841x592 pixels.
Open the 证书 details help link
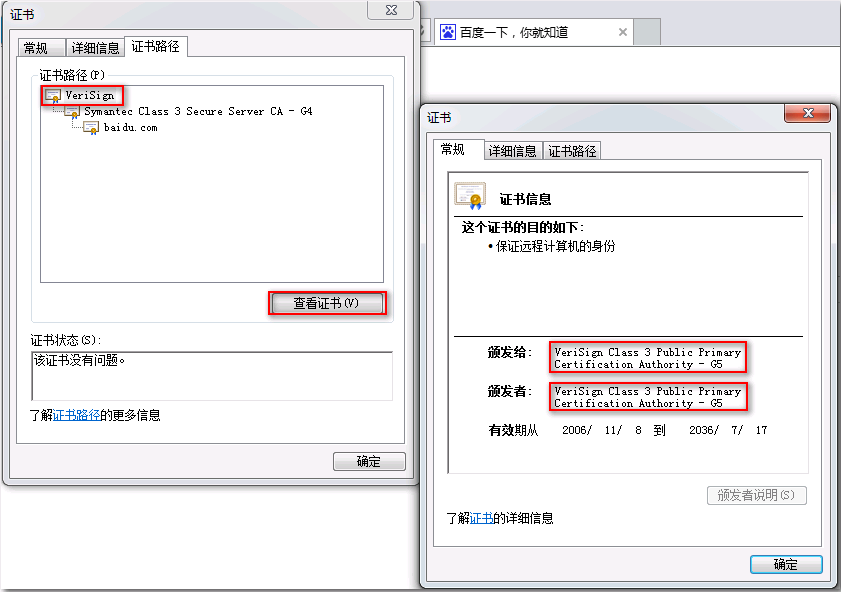(481, 518)
